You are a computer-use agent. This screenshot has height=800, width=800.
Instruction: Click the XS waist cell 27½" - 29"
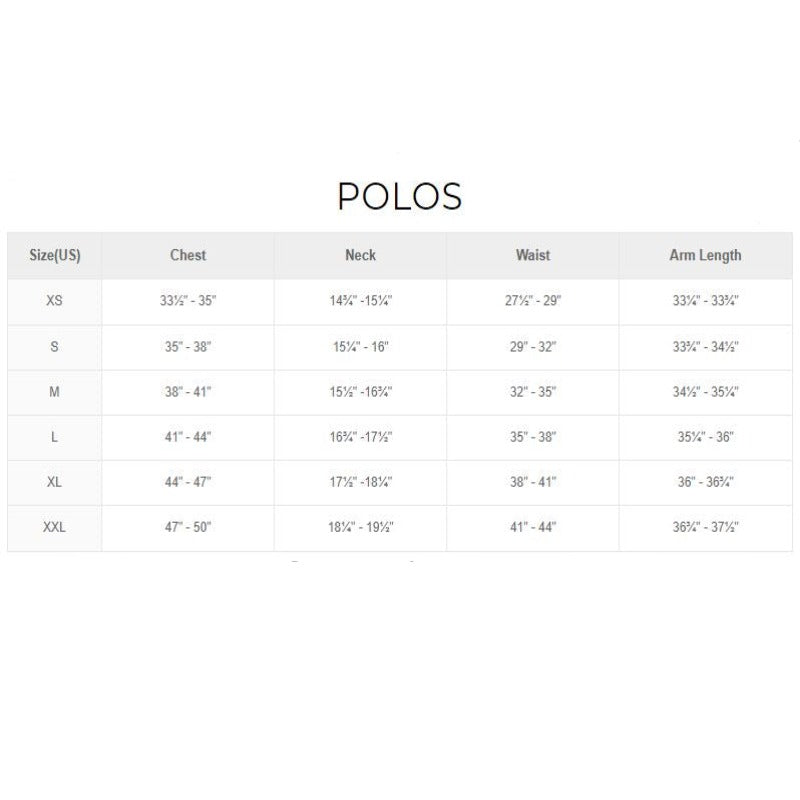(x=533, y=301)
